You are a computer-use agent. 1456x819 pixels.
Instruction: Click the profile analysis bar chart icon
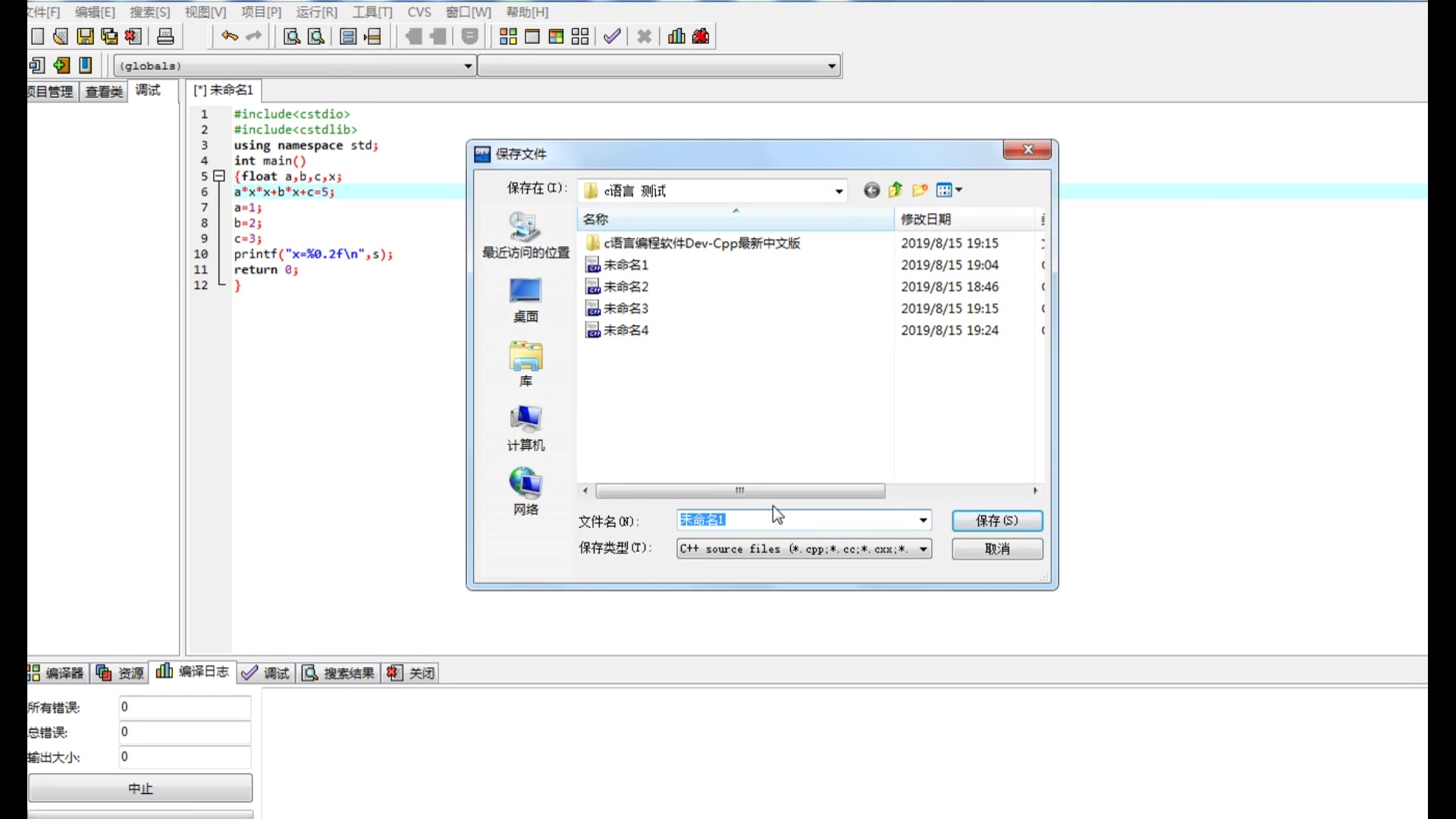676,36
